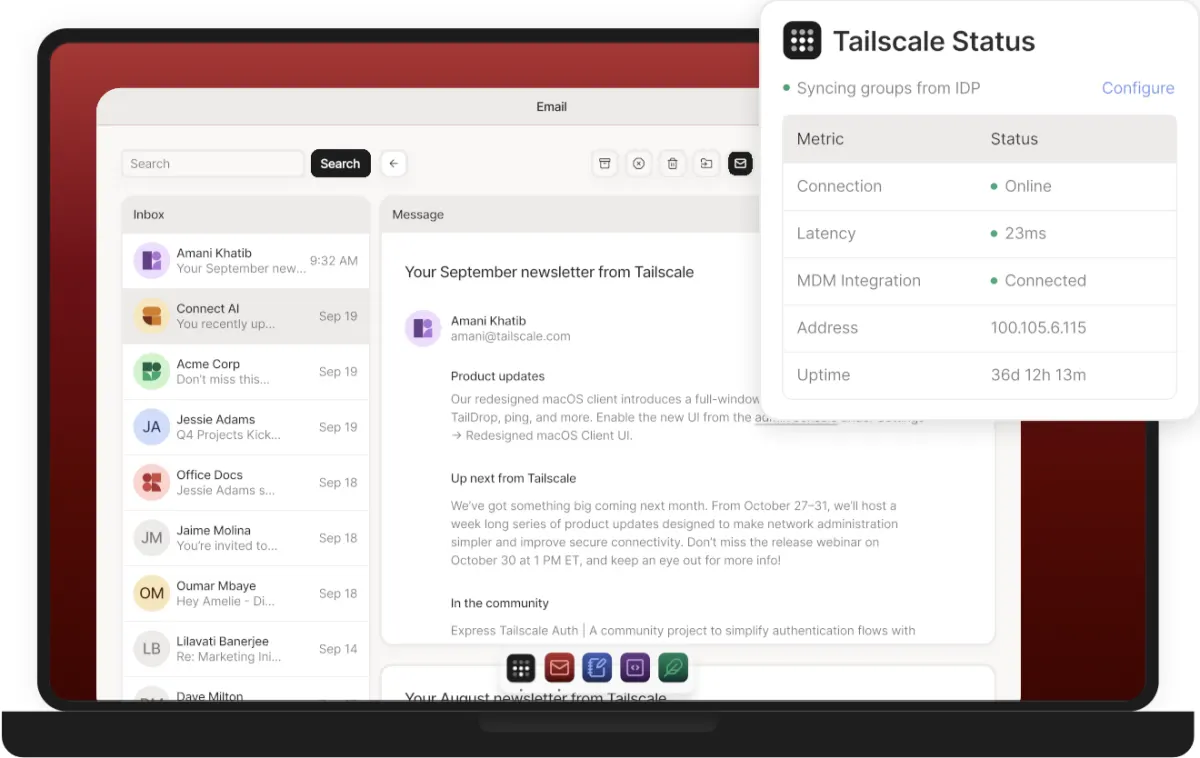Click the LB avatar for Lilavati Banerjee
This screenshot has width=1200, height=758.
[x=151, y=649]
